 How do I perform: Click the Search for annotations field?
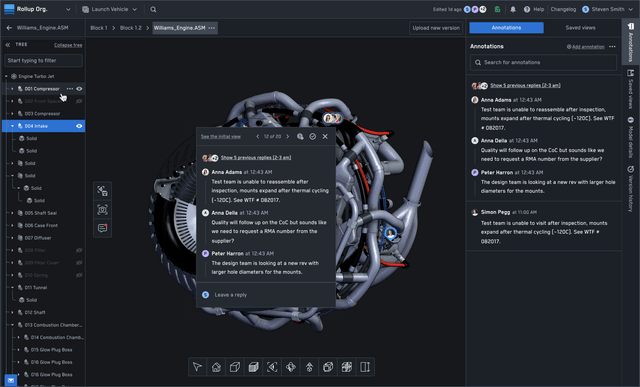(543, 62)
